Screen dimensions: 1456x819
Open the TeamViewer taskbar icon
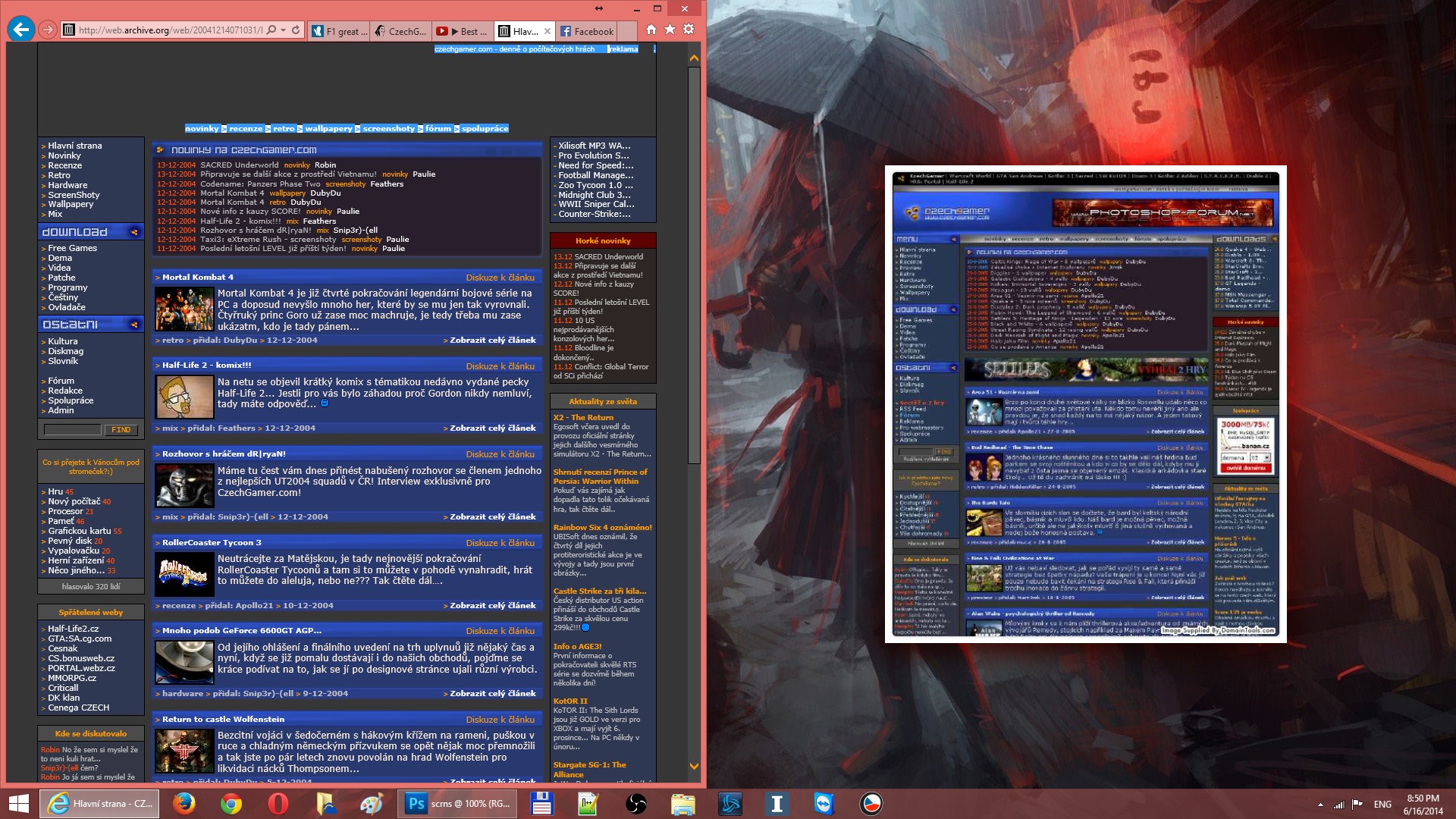tap(824, 804)
